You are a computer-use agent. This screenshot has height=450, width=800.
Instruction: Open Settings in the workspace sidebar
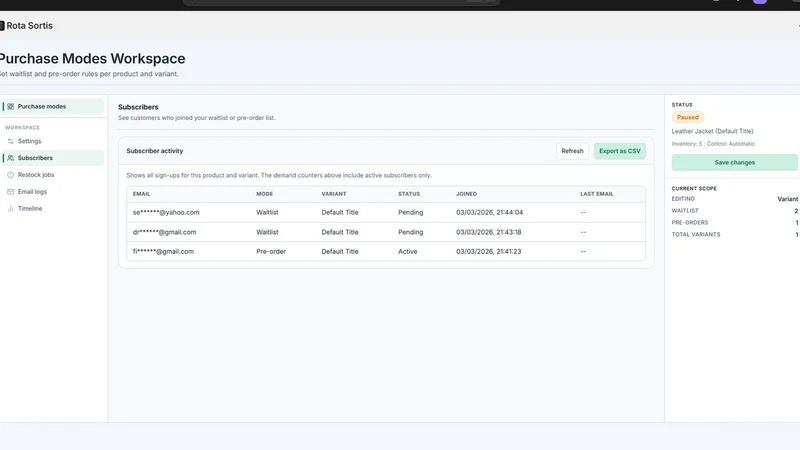(x=53, y=141)
